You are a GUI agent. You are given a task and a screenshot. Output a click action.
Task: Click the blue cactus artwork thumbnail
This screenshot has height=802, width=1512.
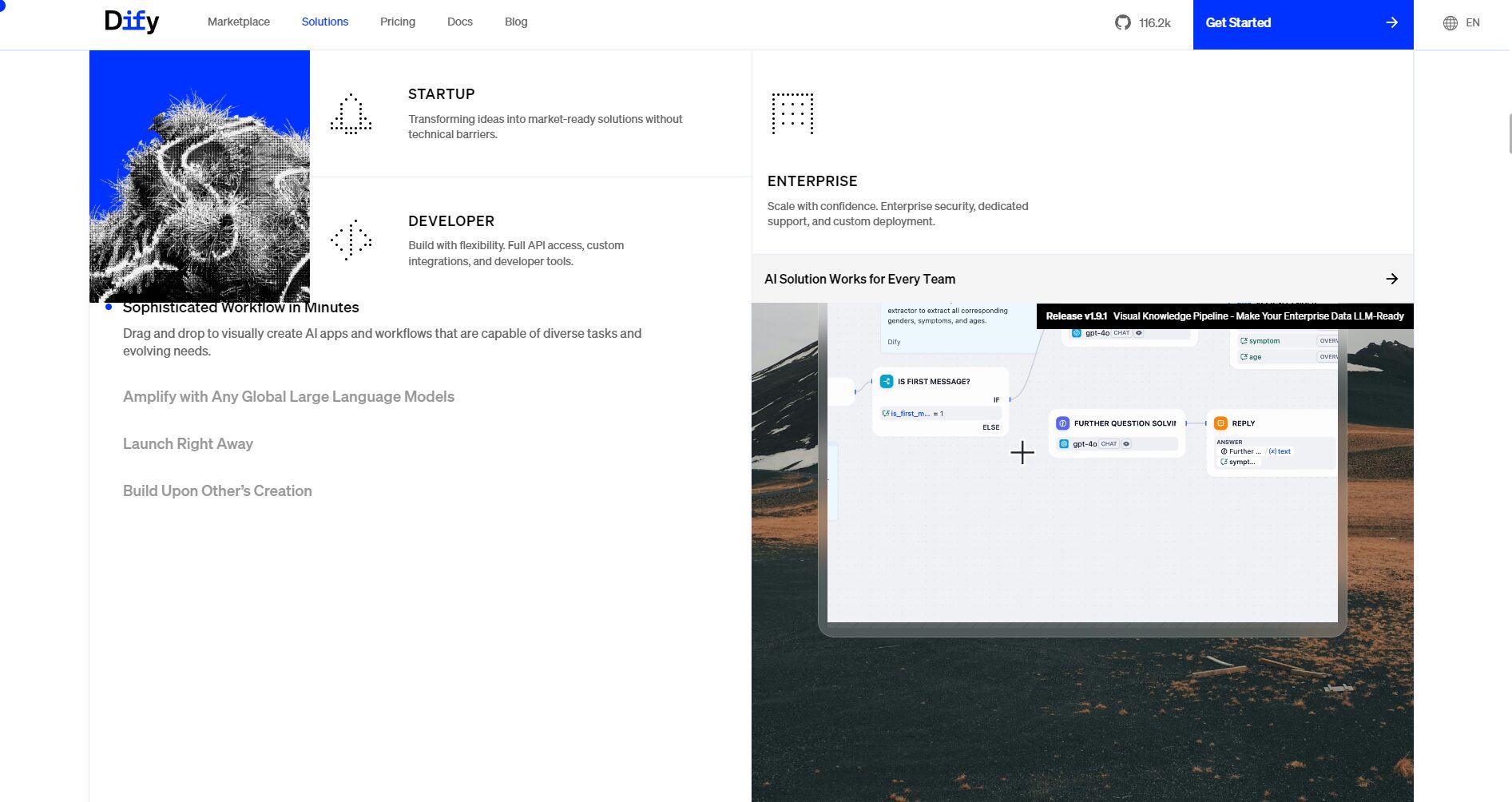click(x=200, y=176)
